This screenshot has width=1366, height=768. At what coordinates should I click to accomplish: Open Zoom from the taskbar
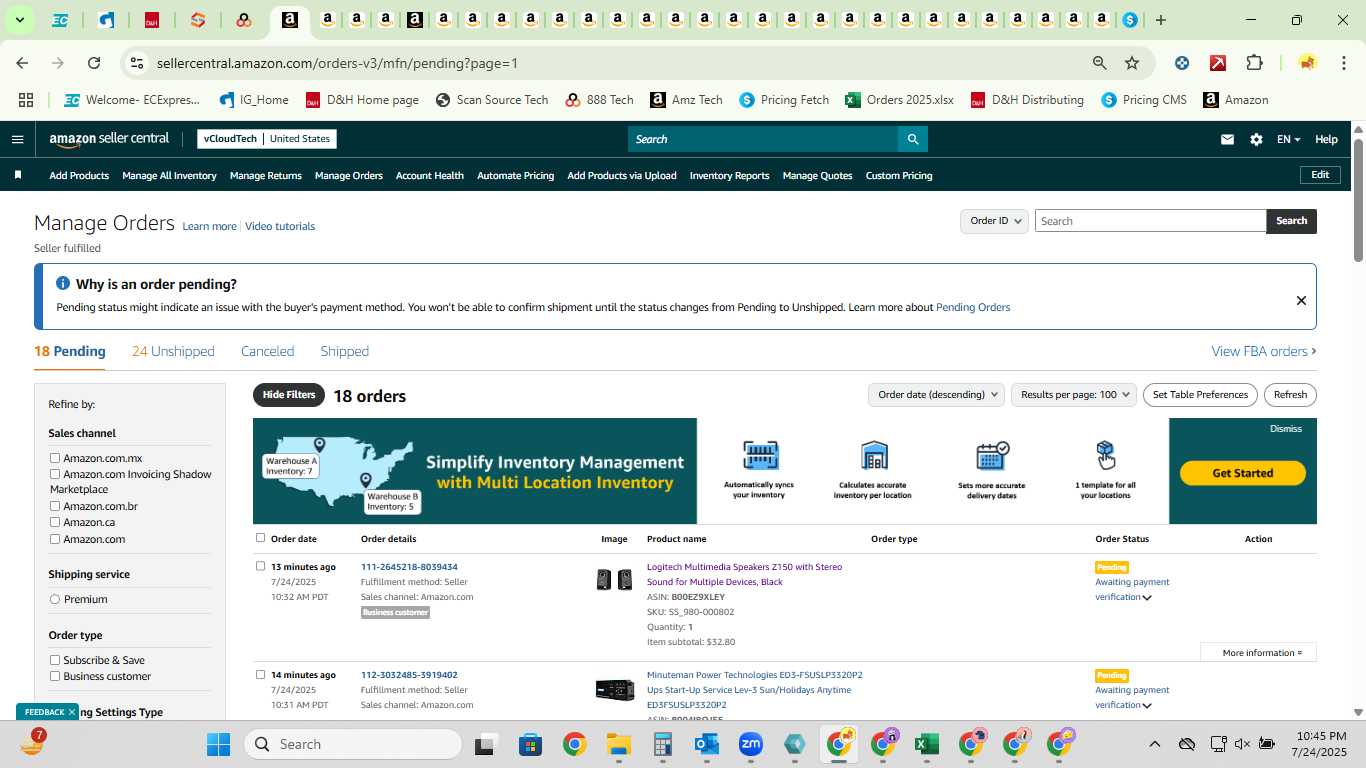pyautogui.click(x=751, y=744)
